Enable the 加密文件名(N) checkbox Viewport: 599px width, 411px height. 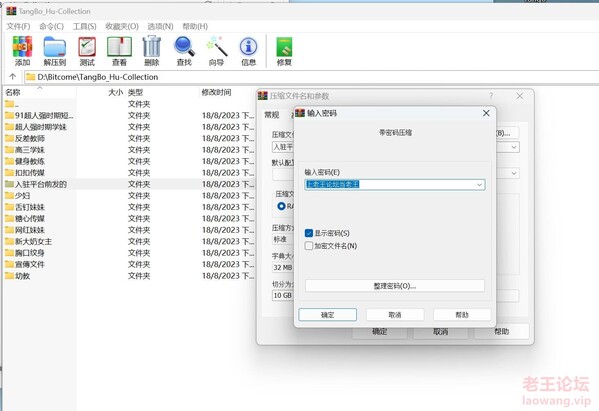309,246
